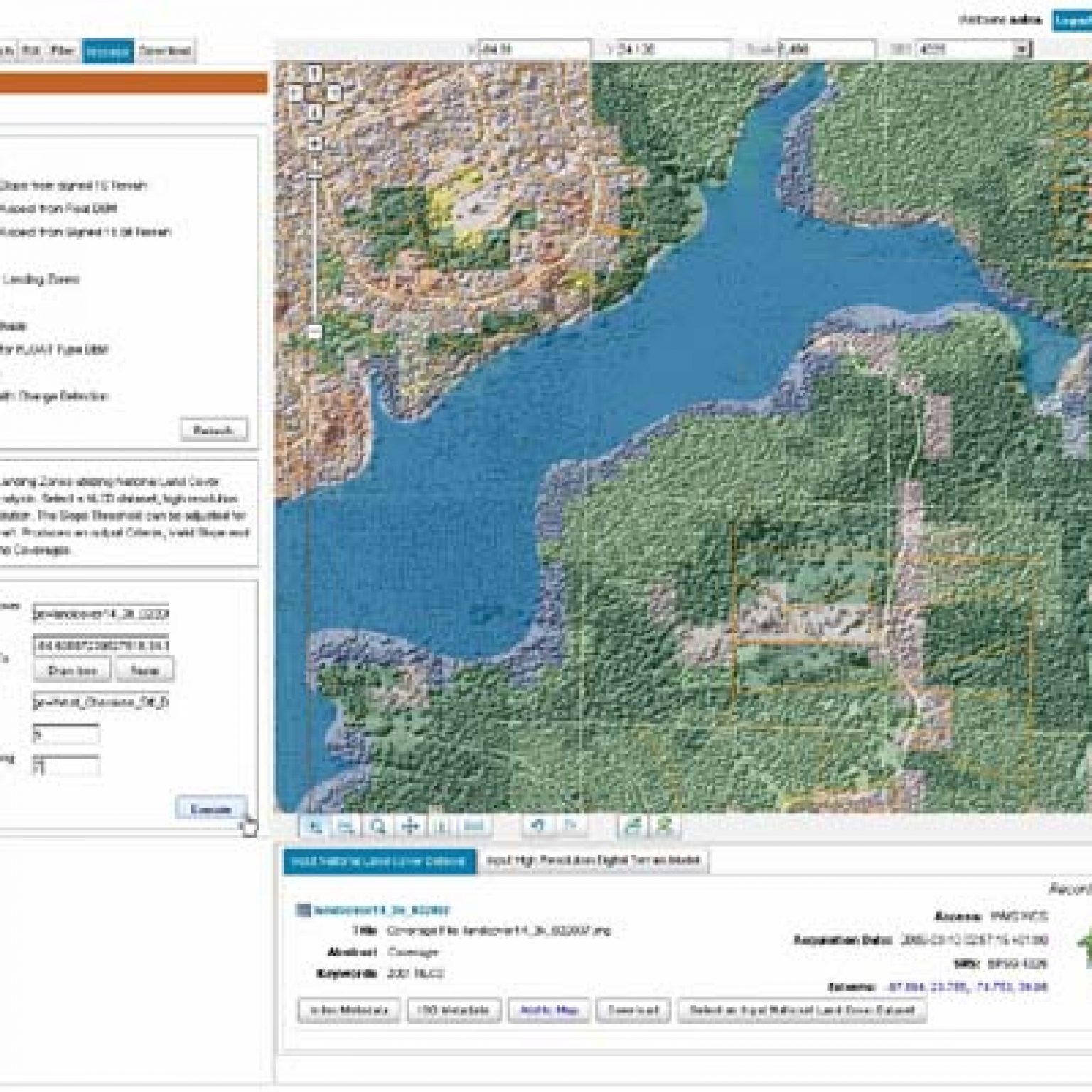
Task: Click Select as Input National Land Cover Dataset
Action: coord(802,1010)
